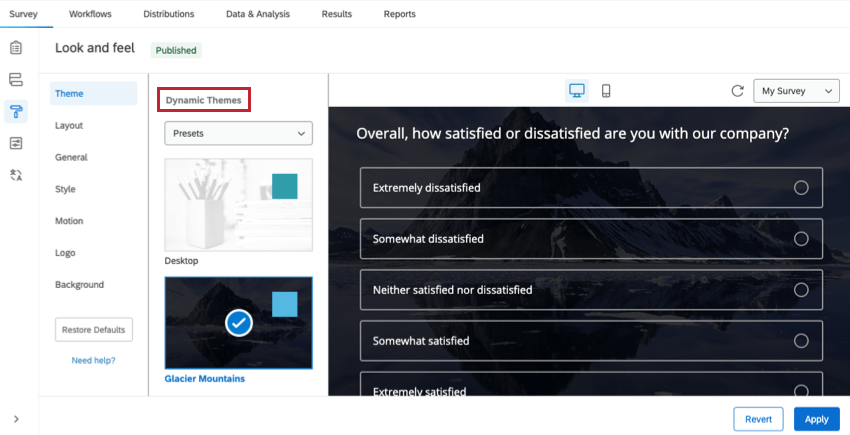Open the survey options sliders icon
850x435 pixels.
click(x=16, y=143)
